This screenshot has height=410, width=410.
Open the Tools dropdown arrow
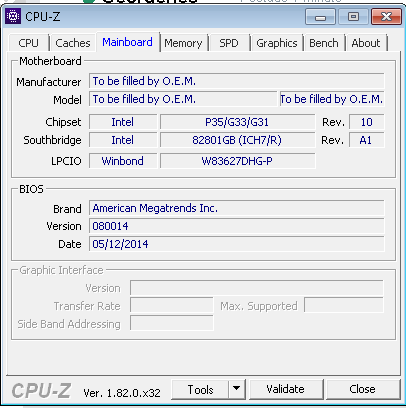point(237,389)
